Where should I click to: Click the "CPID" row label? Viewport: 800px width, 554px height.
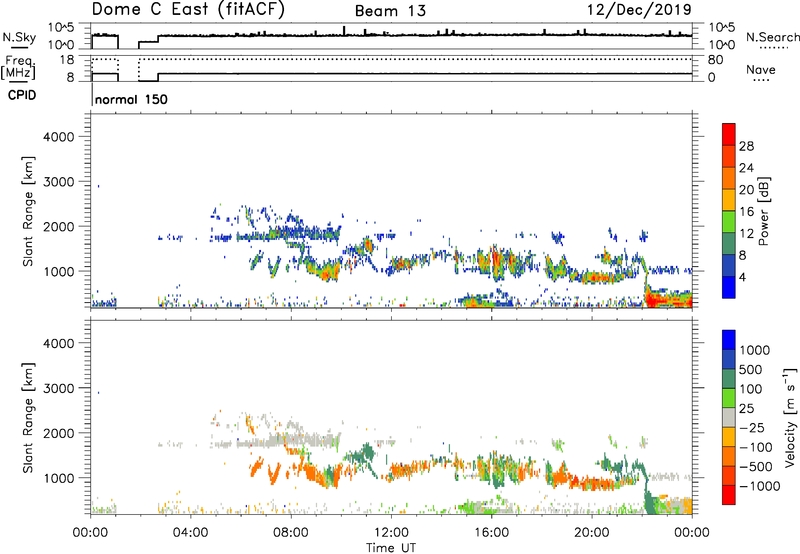click(22, 95)
